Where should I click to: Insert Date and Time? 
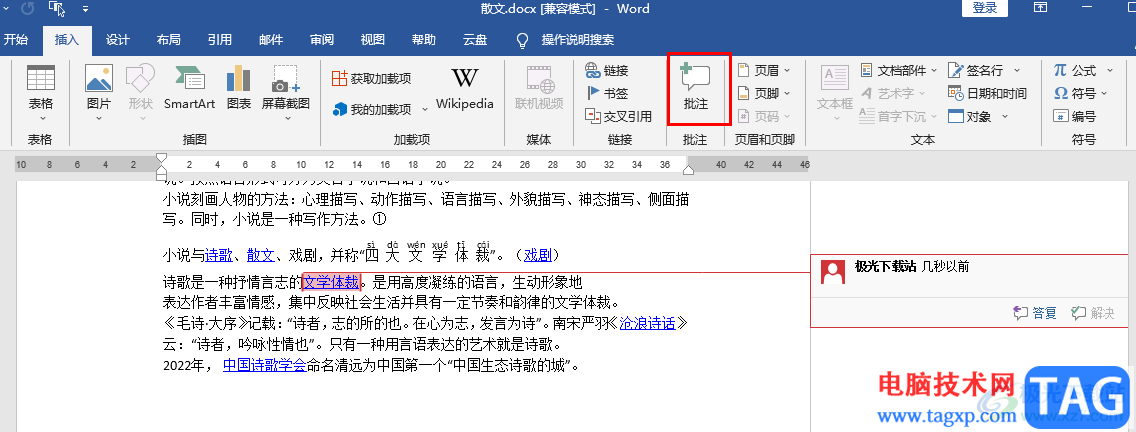(987, 93)
